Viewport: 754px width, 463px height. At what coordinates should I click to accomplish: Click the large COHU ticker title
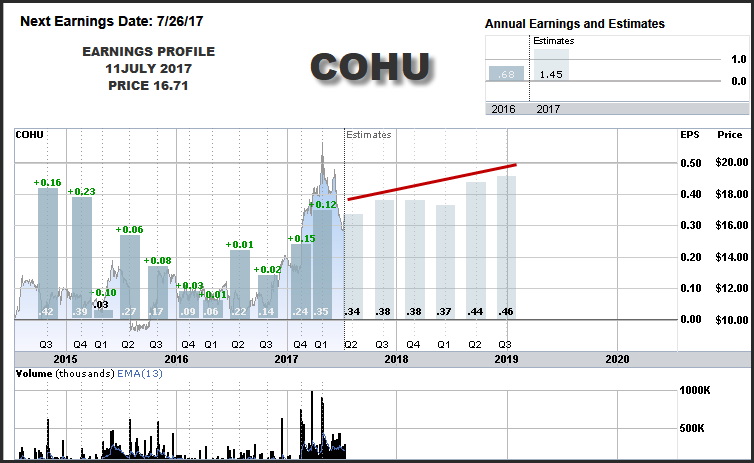370,67
